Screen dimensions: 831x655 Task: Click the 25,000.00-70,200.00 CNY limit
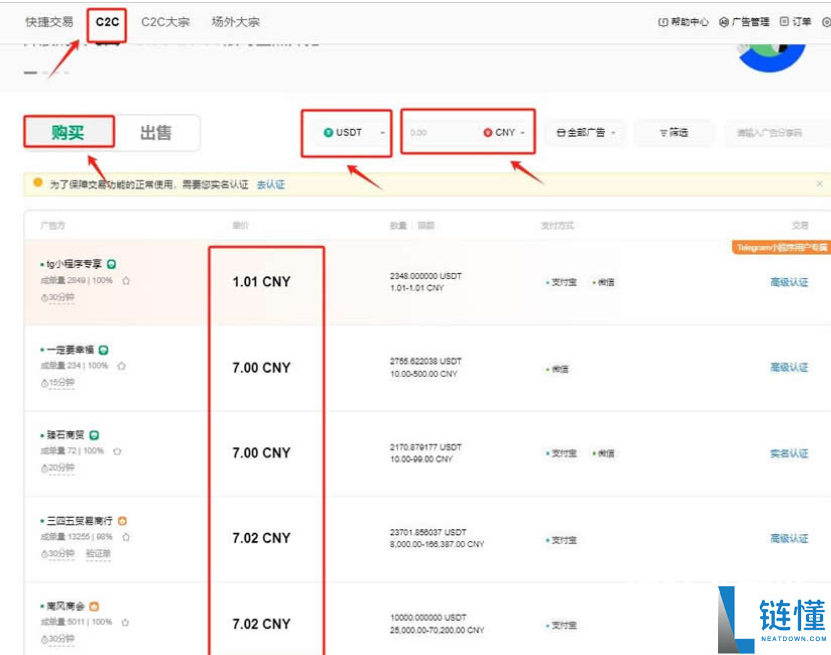click(x=437, y=630)
